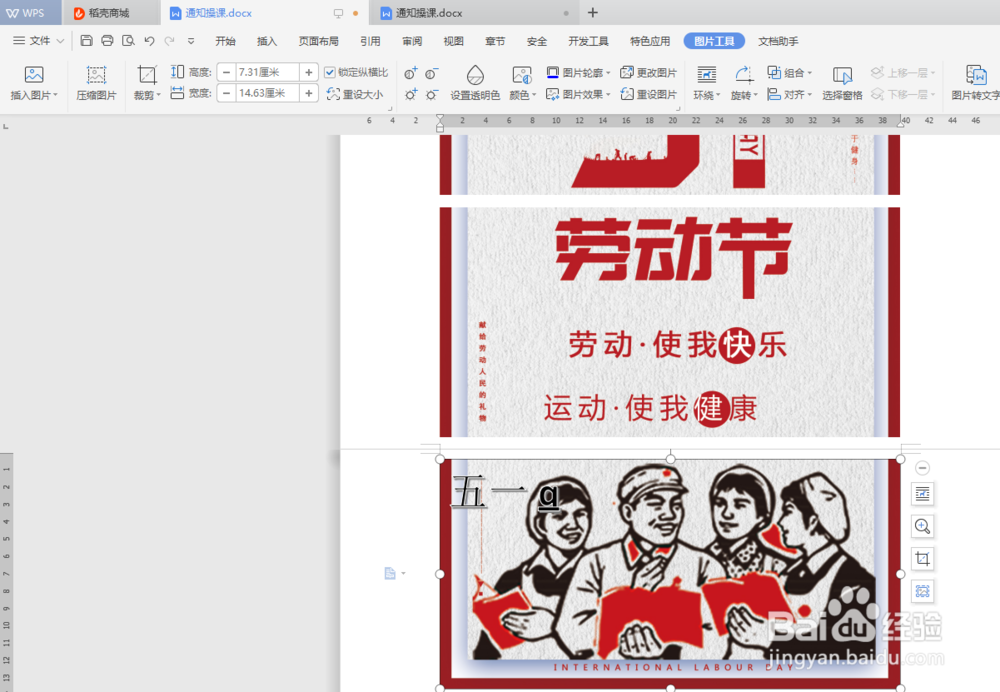Select the crop icon in the floating image toolbar

pyautogui.click(x=922, y=559)
